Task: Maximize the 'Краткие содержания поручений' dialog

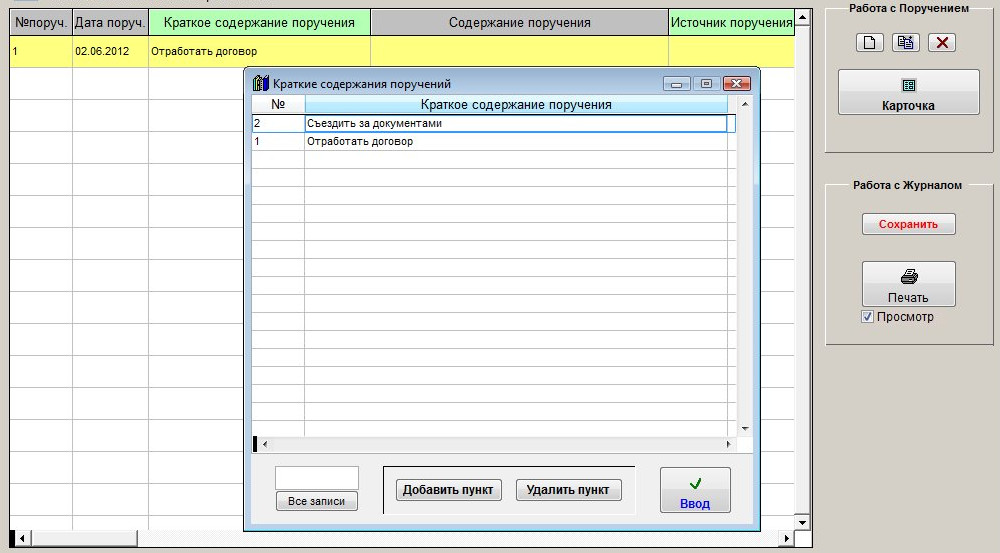Action: coord(706,84)
